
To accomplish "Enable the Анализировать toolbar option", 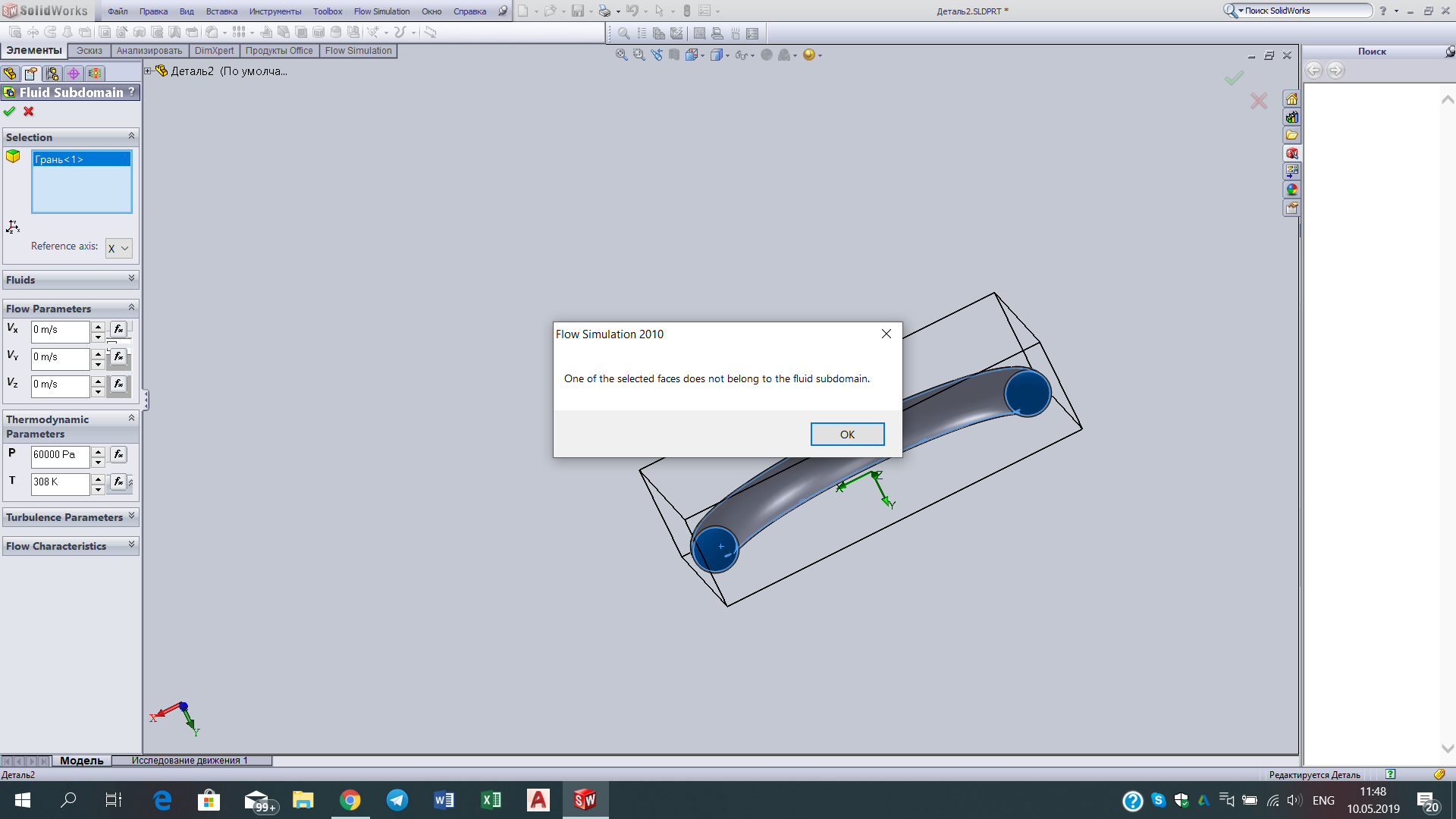I will click(147, 50).
